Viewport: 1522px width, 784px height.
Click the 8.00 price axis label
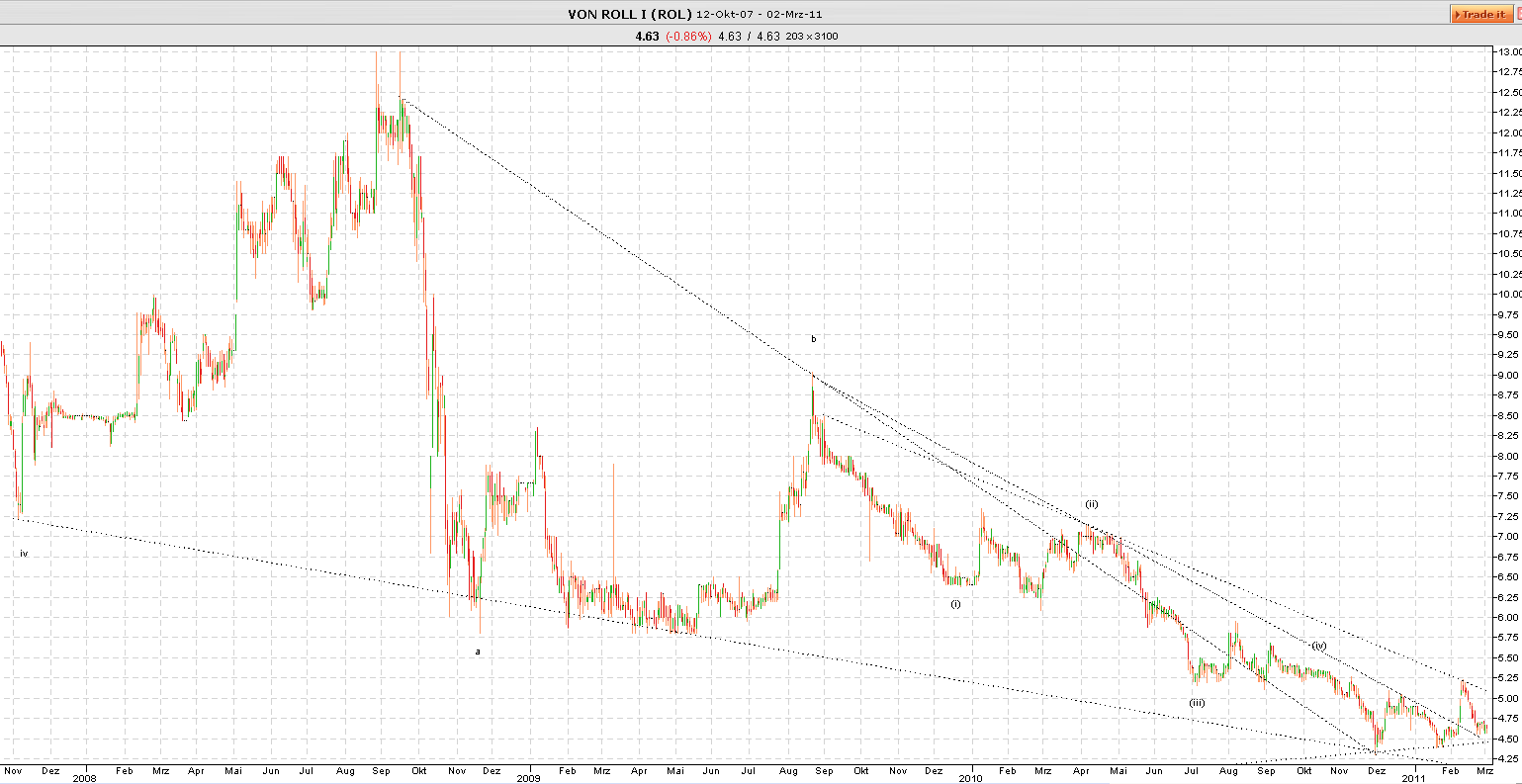1509,457
